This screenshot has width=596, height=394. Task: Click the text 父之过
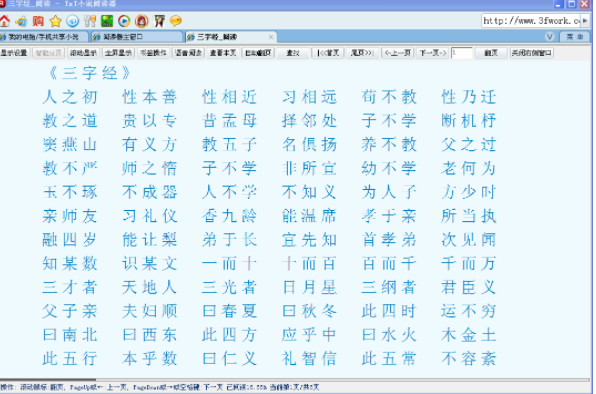click(x=469, y=145)
